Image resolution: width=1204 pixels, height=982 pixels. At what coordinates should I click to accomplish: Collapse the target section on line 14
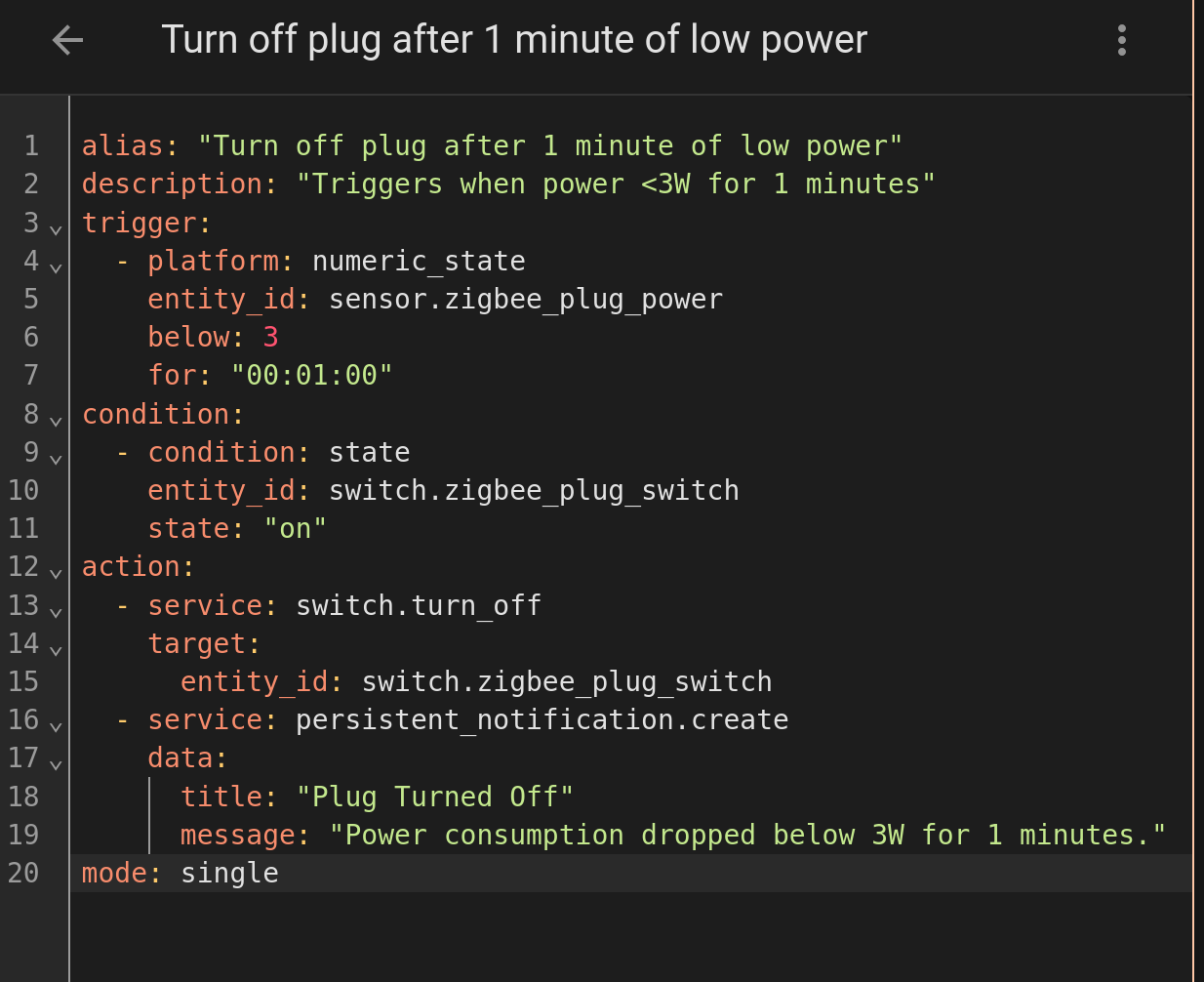(56, 649)
